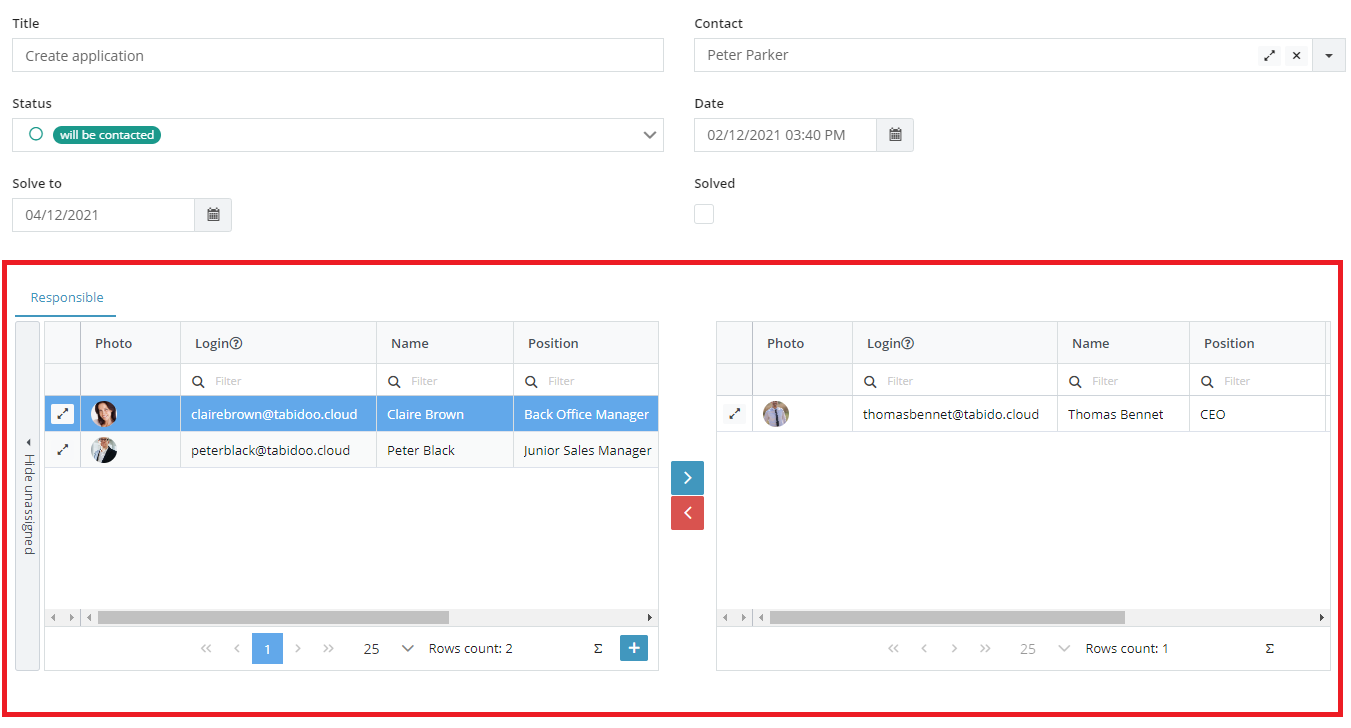This screenshot has width=1351, height=728.
Task: Open left table sum aggregation icon
Action: click(x=598, y=649)
